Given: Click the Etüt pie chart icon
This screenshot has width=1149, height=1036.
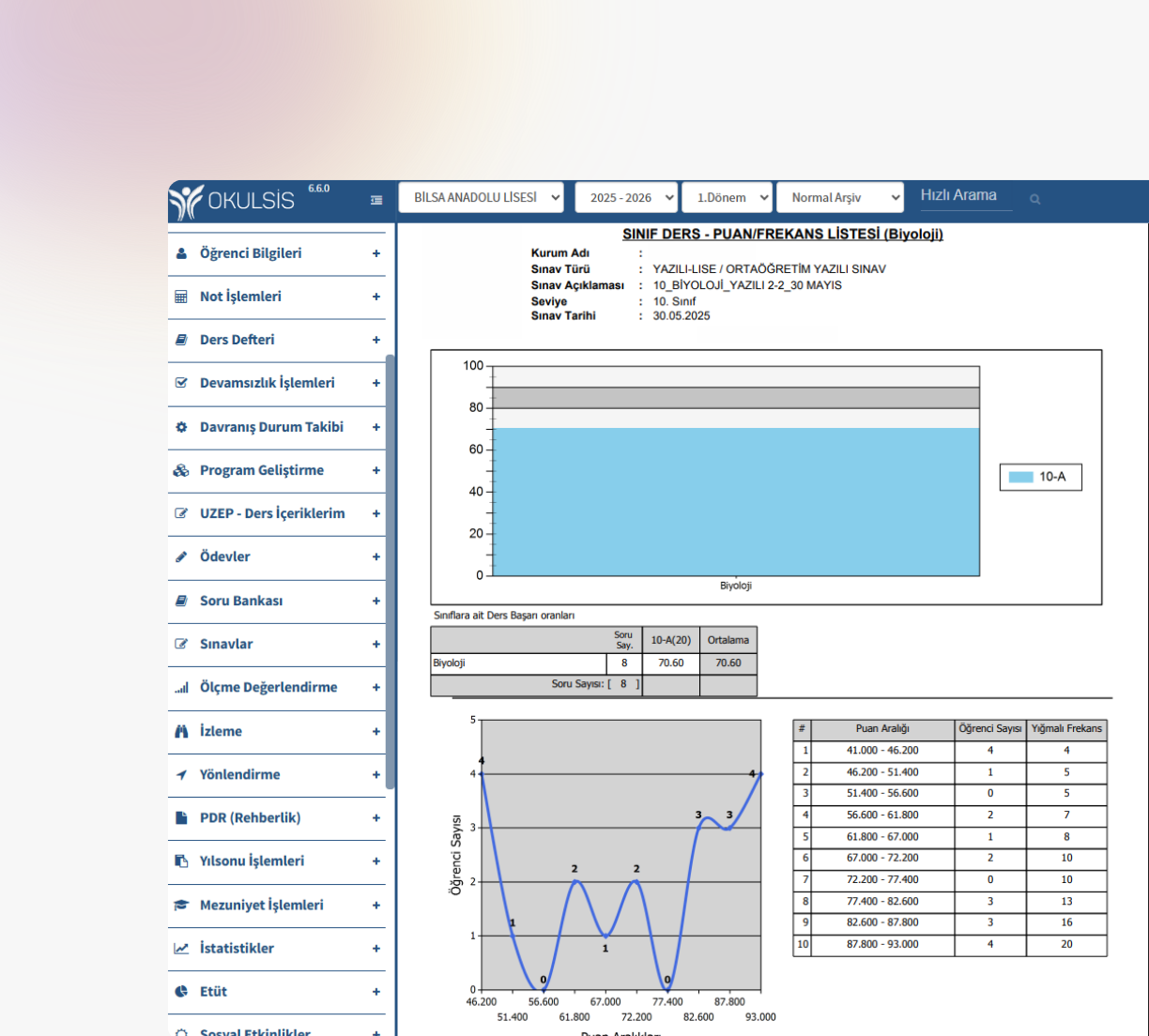Looking at the screenshot, I should [181, 992].
